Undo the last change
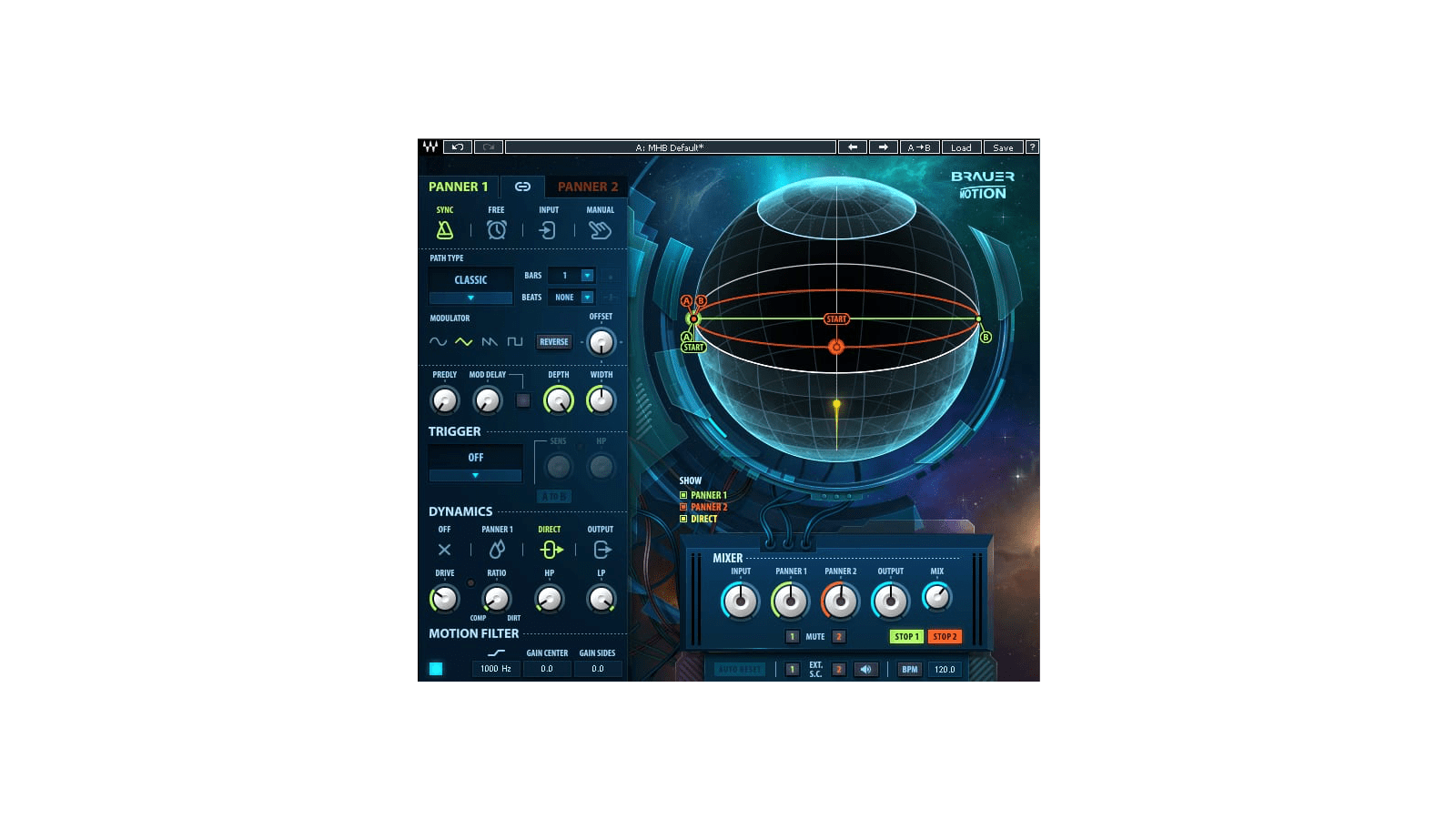 pyautogui.click(x=458, y=147)
